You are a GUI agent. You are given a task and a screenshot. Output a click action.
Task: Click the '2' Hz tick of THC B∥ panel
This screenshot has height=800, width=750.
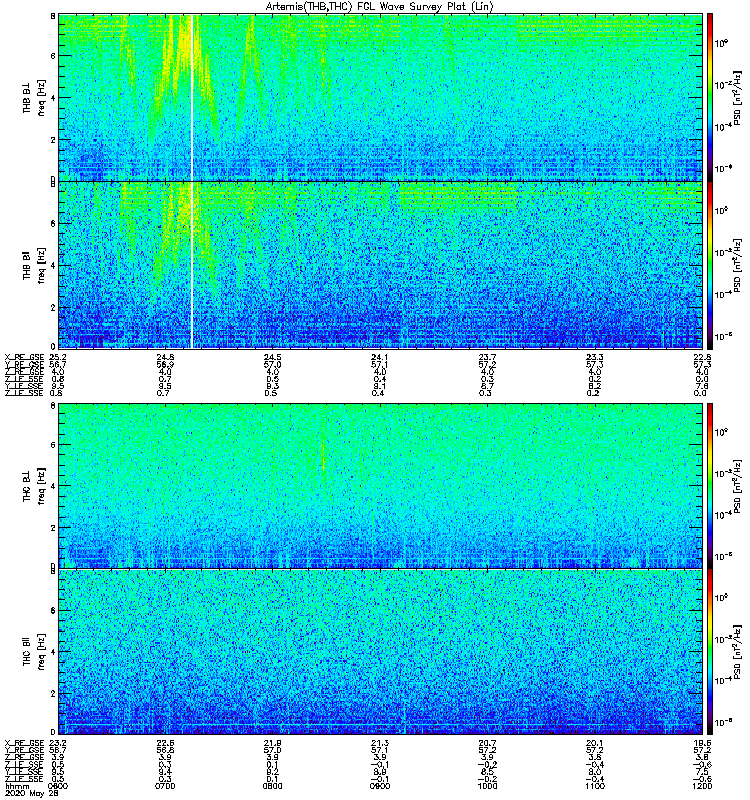coord(53,693)
